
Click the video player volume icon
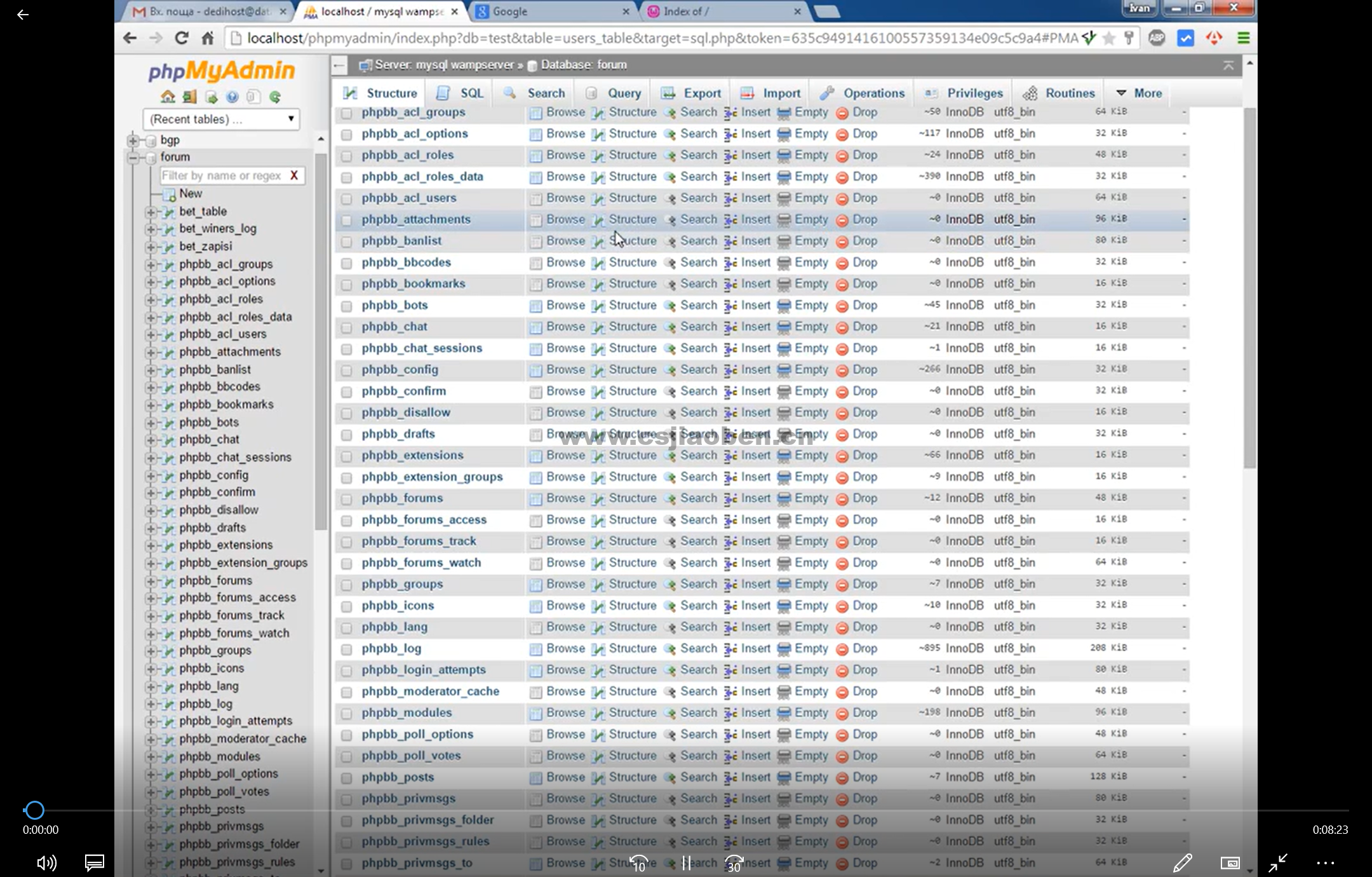point(46,862)
